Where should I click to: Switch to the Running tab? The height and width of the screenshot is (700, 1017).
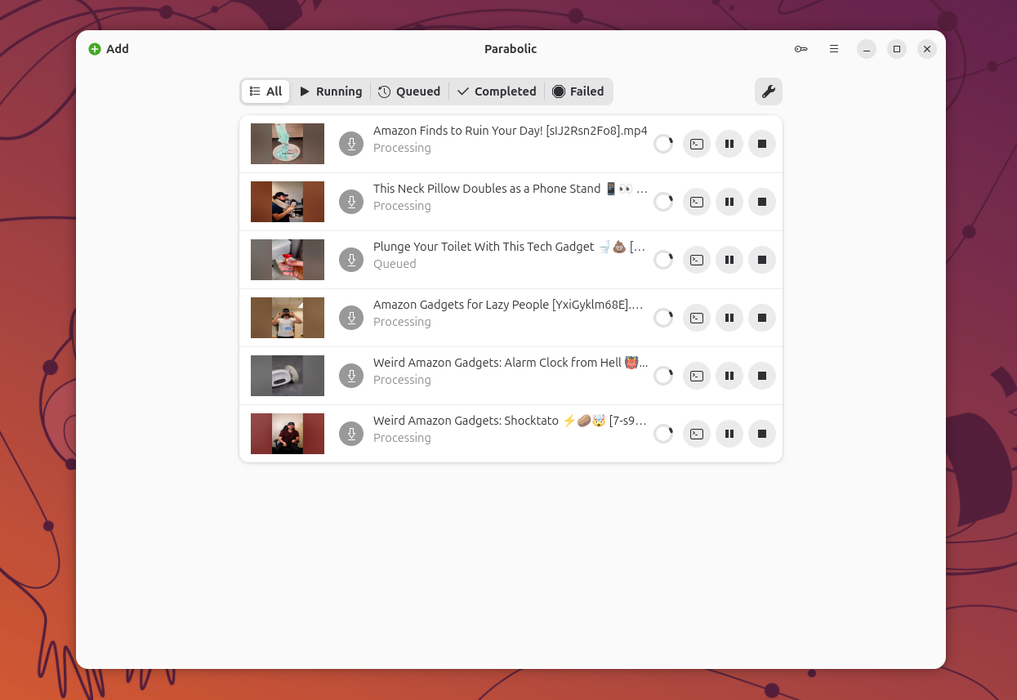[x=331, y=91]
